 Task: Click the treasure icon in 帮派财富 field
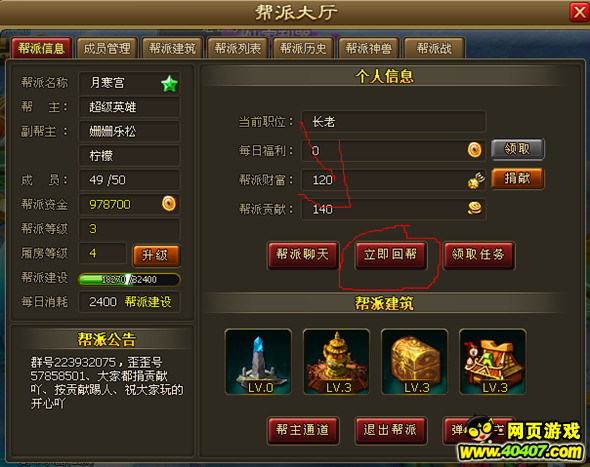pyautogui.click(x=476, y=180)
